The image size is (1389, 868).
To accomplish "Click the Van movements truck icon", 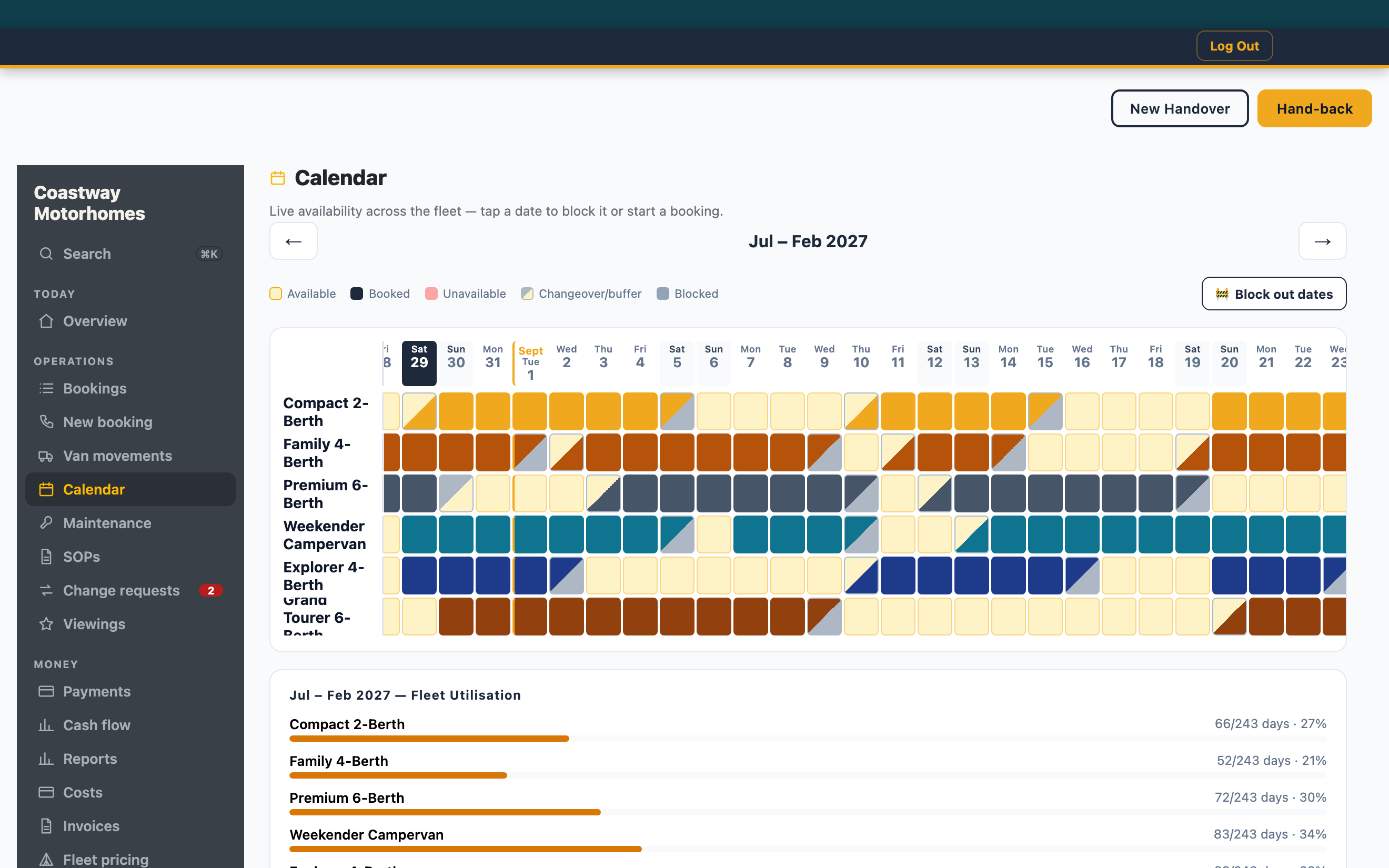I will pos(46,456).
